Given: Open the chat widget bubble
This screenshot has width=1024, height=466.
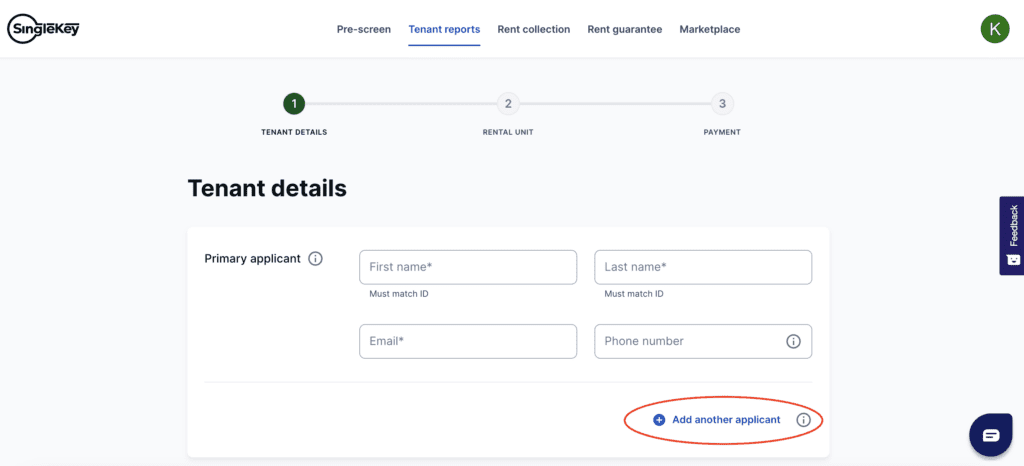Looking at the screenshot, I should [x=990, y=435].
